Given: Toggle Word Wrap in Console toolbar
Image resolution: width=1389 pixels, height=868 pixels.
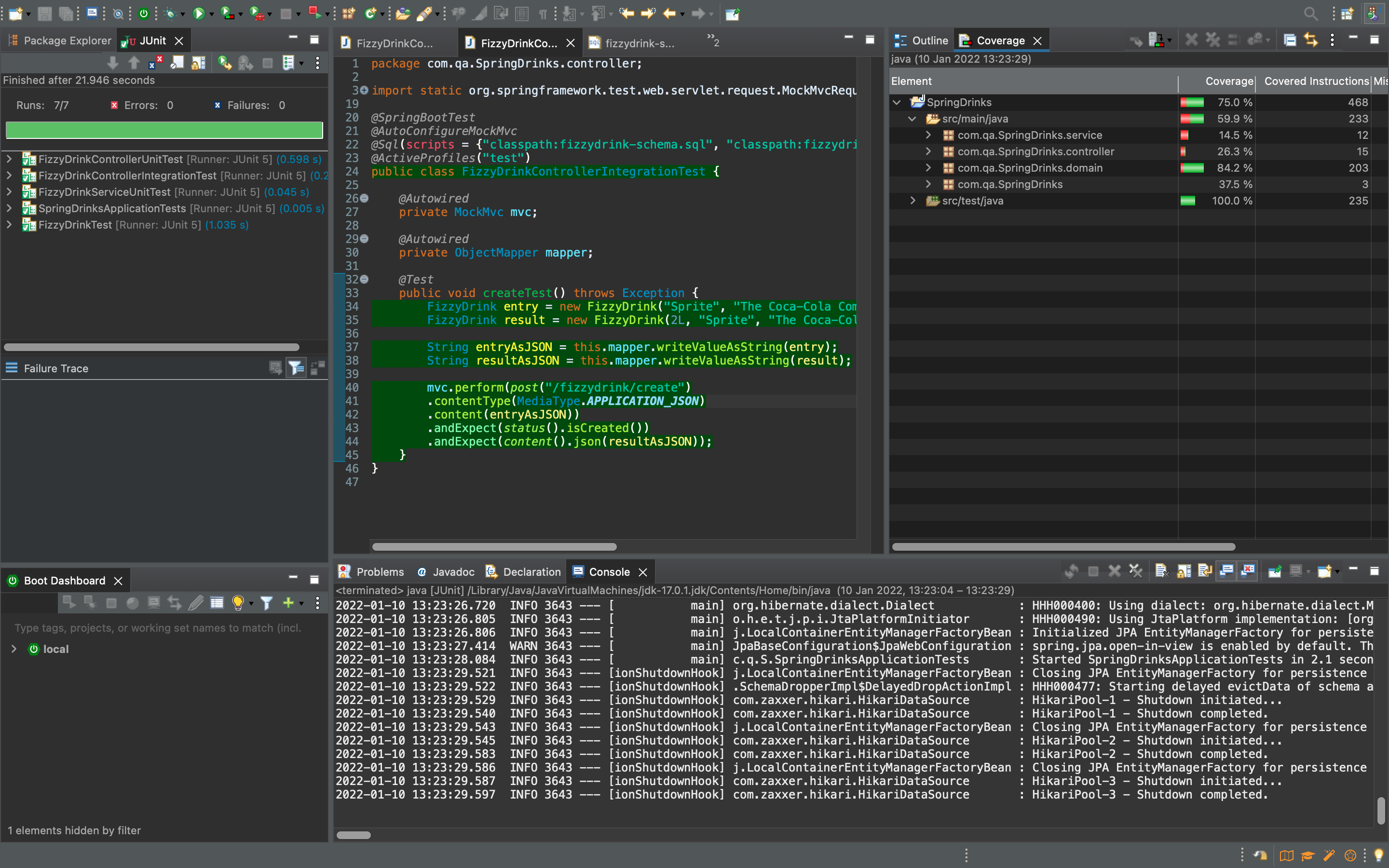Looking at the screenshot, I should [x=1205, y=571].
